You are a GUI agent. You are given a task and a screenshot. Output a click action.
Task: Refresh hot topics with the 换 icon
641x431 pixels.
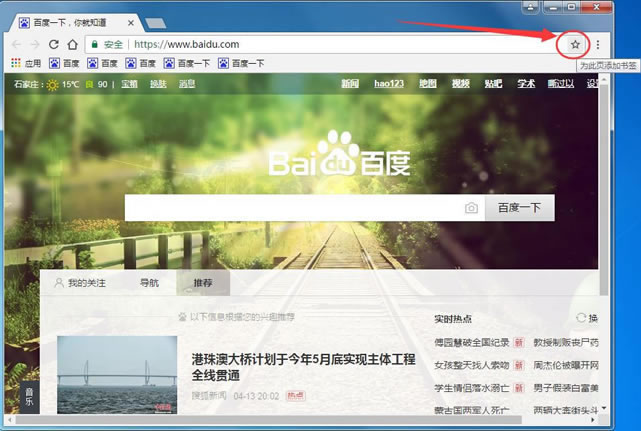(x=587, y=318)
